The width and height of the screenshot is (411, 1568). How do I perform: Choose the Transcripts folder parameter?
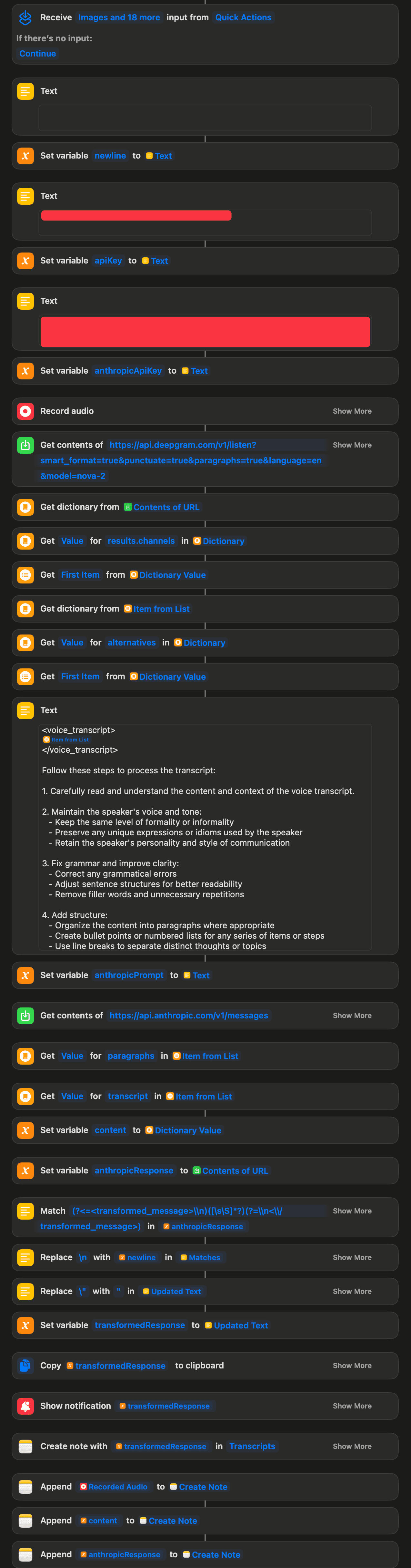click(x=252, y=1446)
